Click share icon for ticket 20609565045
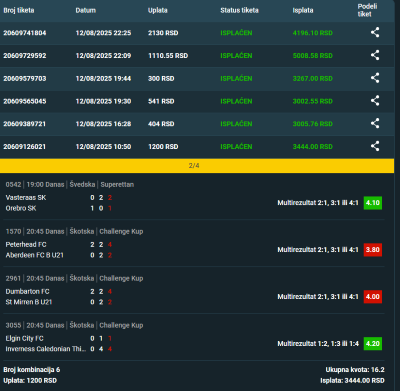The width and height of the screenshot is (400, 391). click(x=375, y=101)
